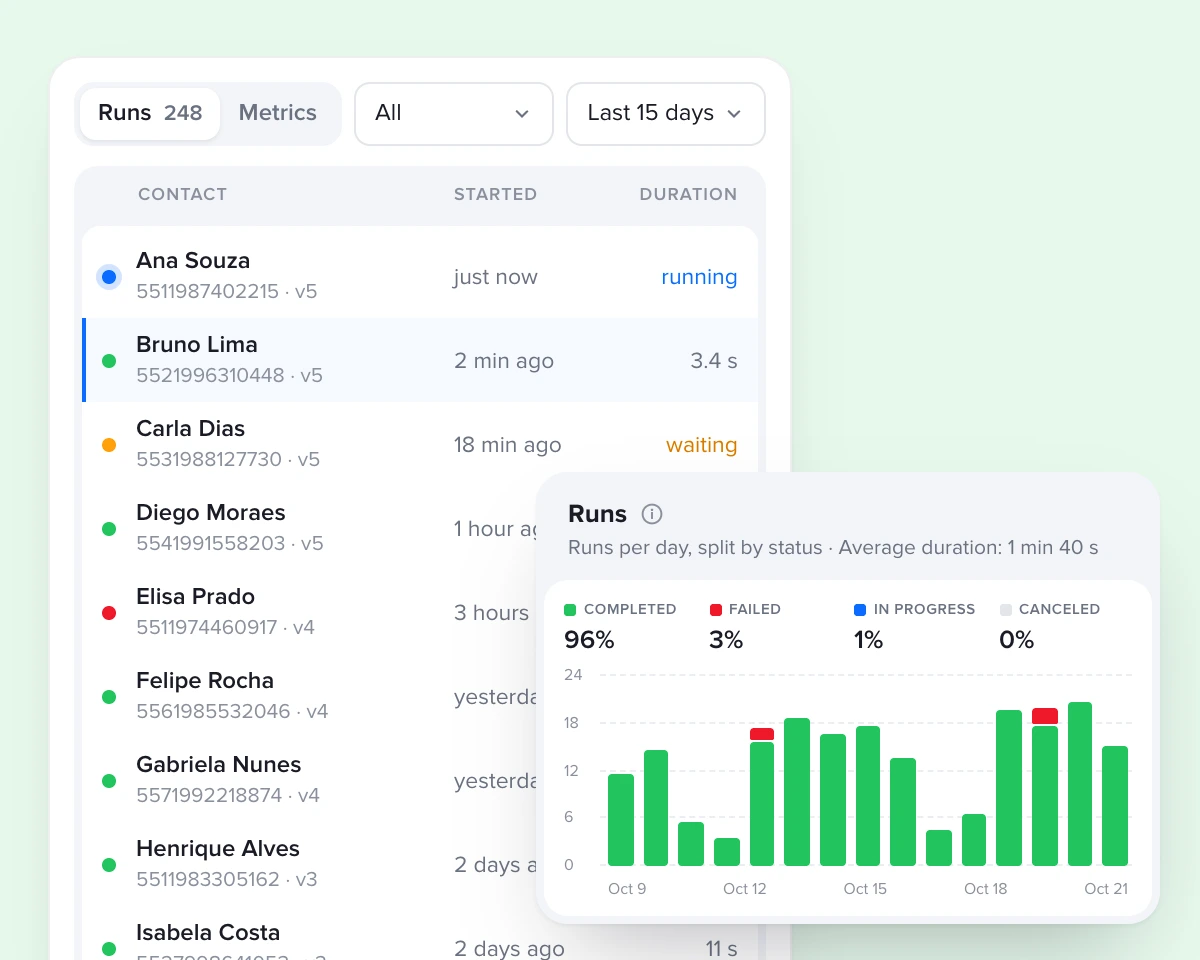
Task: Click the 11 s duration value
Action: 721,948
